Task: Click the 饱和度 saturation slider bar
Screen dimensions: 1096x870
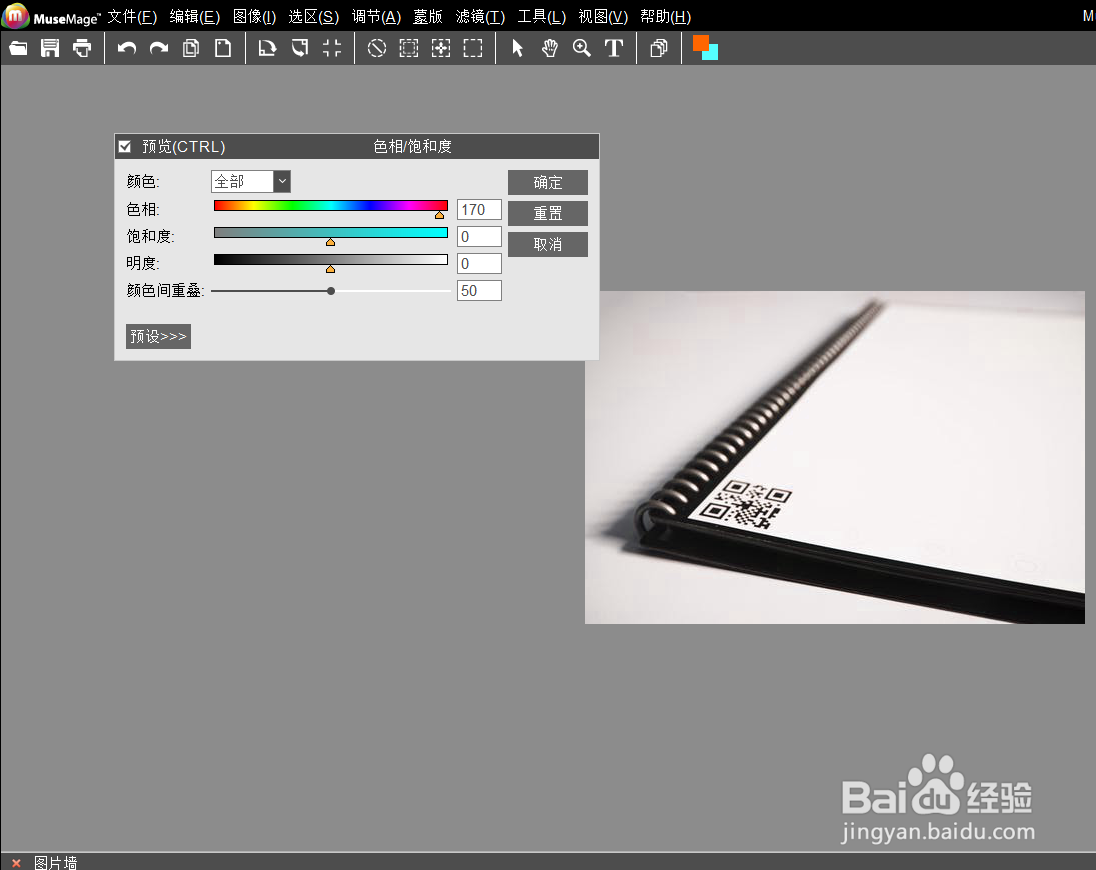Action: point(331,233)
